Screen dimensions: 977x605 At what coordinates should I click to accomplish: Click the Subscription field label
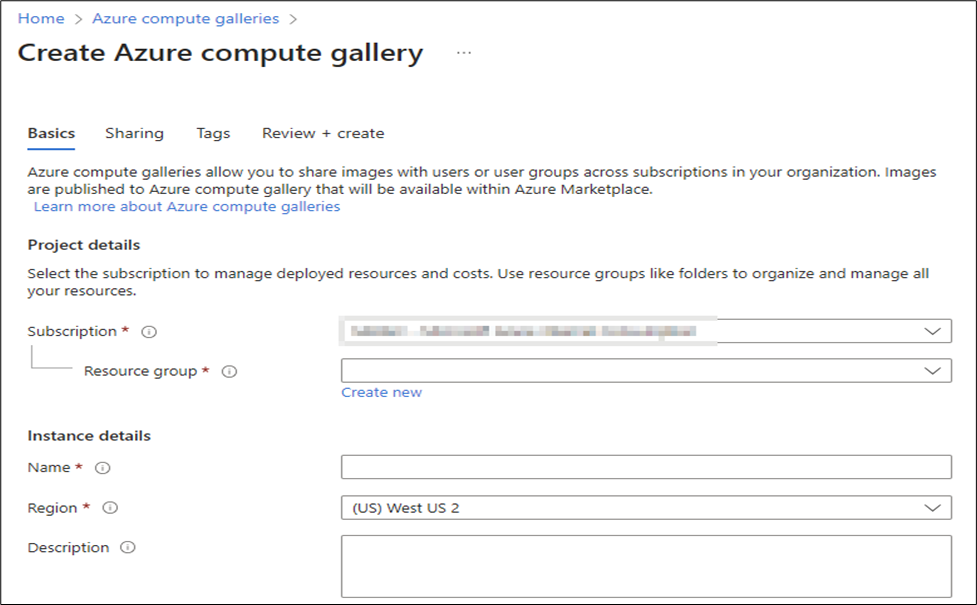point(72,331)
